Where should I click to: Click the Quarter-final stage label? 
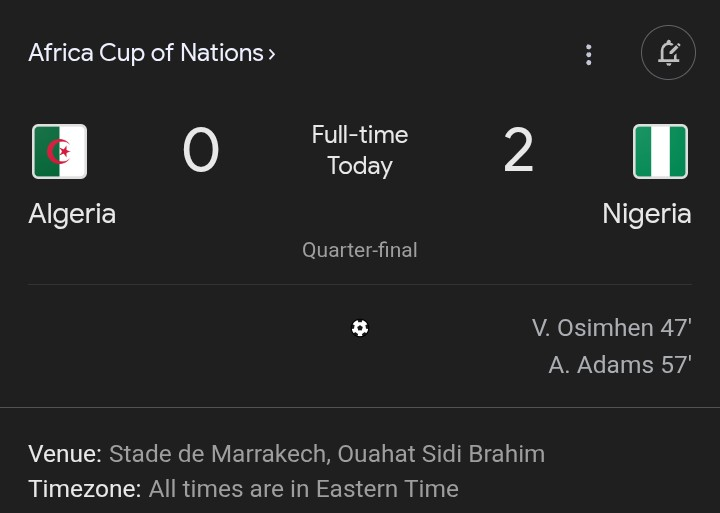point(360,250)
